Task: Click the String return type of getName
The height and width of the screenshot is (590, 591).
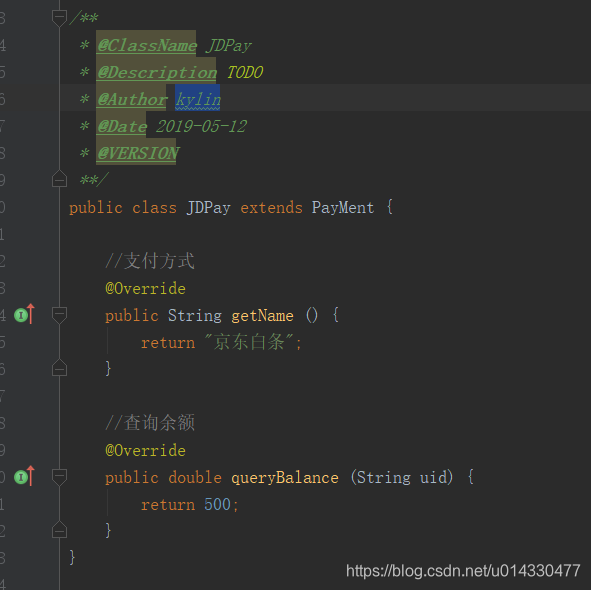Action: click(x=195, y=316)
